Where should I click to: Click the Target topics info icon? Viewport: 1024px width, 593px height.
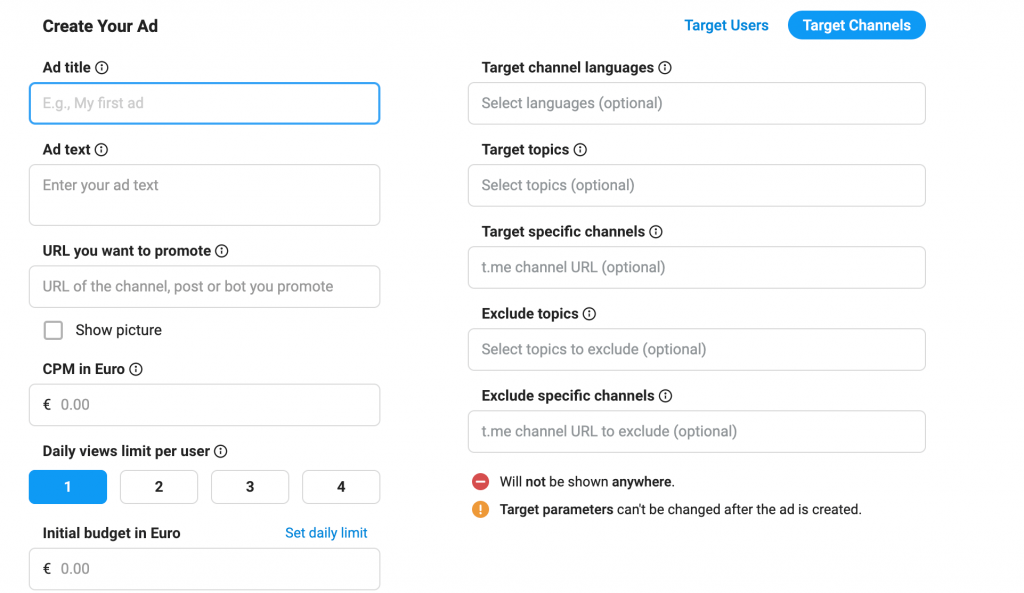coord(580,150)
